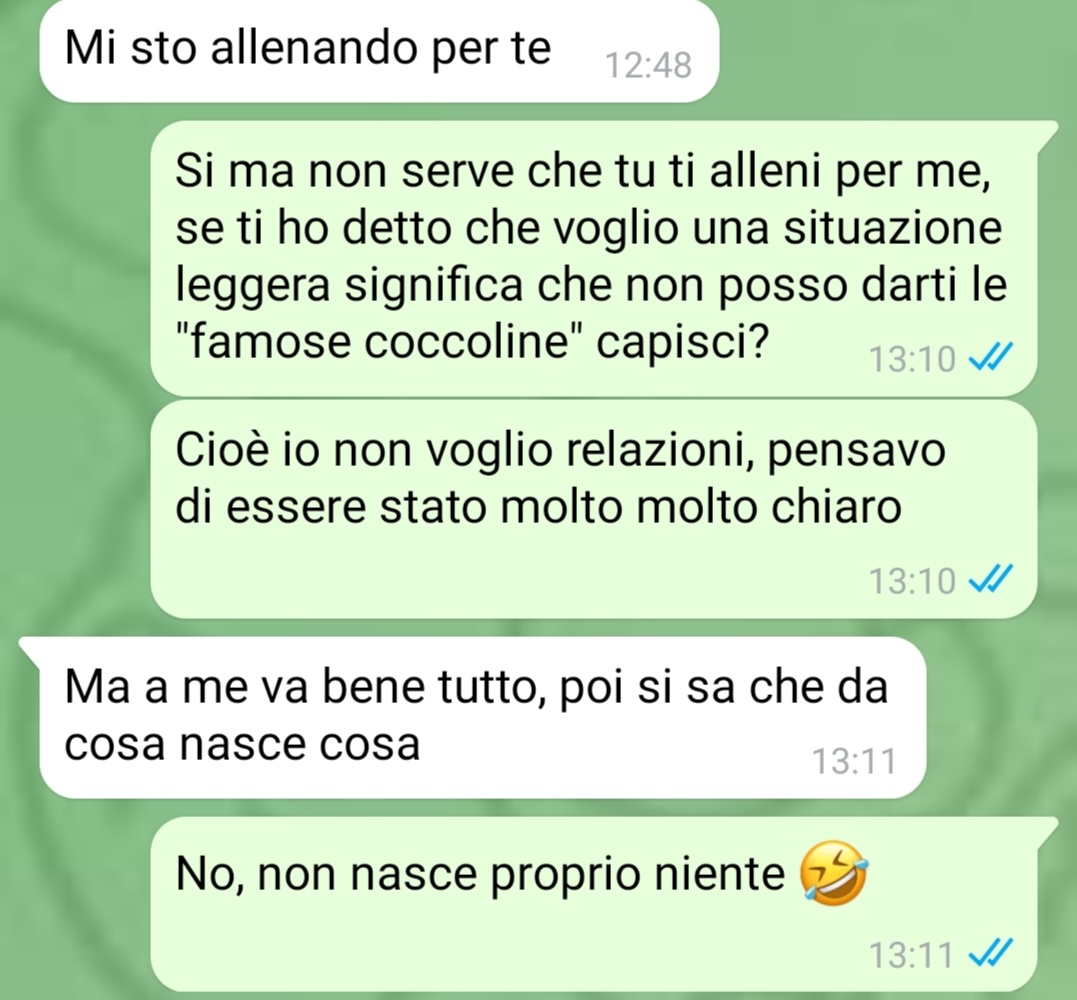Click read-receipt checkmarks on the 'proprio niente' message
The image size is (1077, 1000).
(990, 953)
